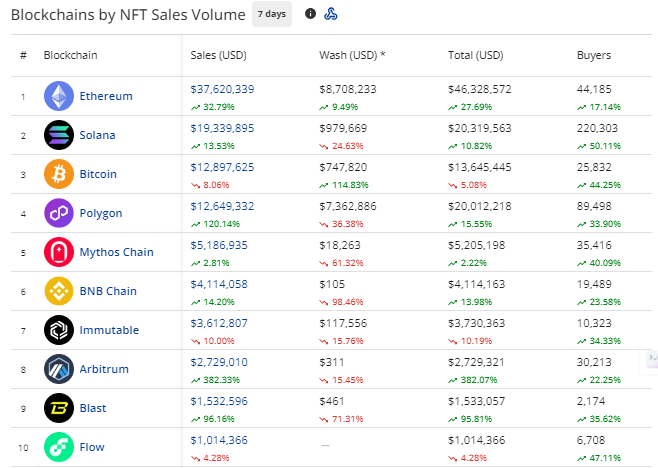The width and height of the screenshot is (658, 468).
Task: Select Mythos Chain buyers count 35,416
Action: [x=594, y=245]
